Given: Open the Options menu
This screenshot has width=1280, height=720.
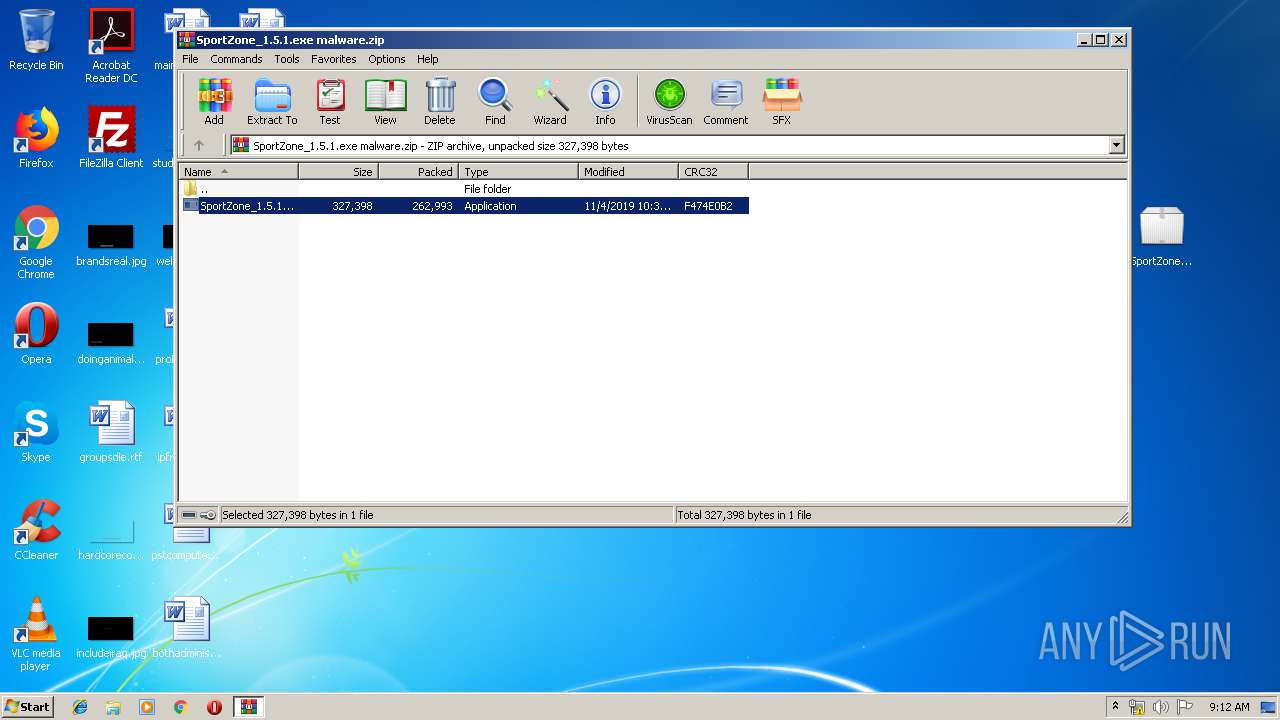Looking at the screenshot, I should [387, 59].
